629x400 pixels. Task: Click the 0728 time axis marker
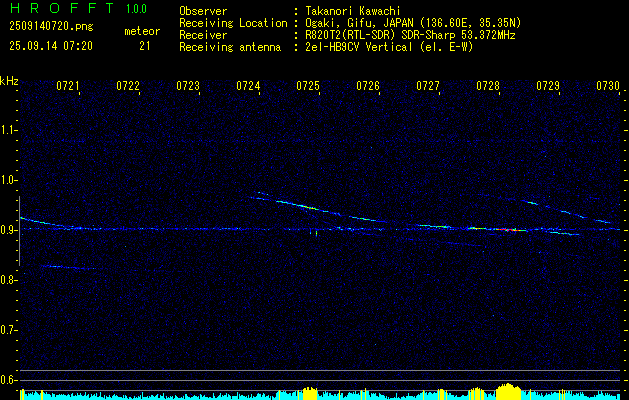pos(488,86)
